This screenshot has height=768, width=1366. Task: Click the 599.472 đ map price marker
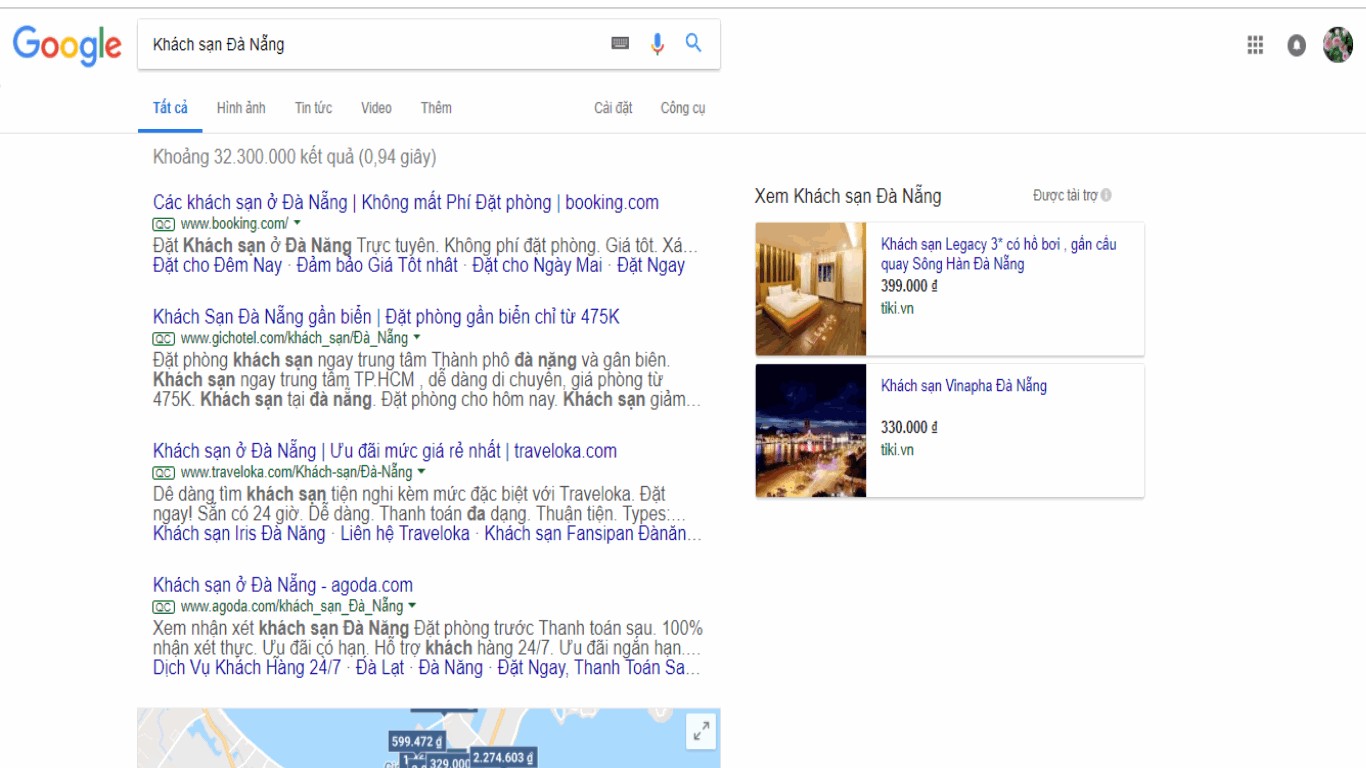coord(417,742)
